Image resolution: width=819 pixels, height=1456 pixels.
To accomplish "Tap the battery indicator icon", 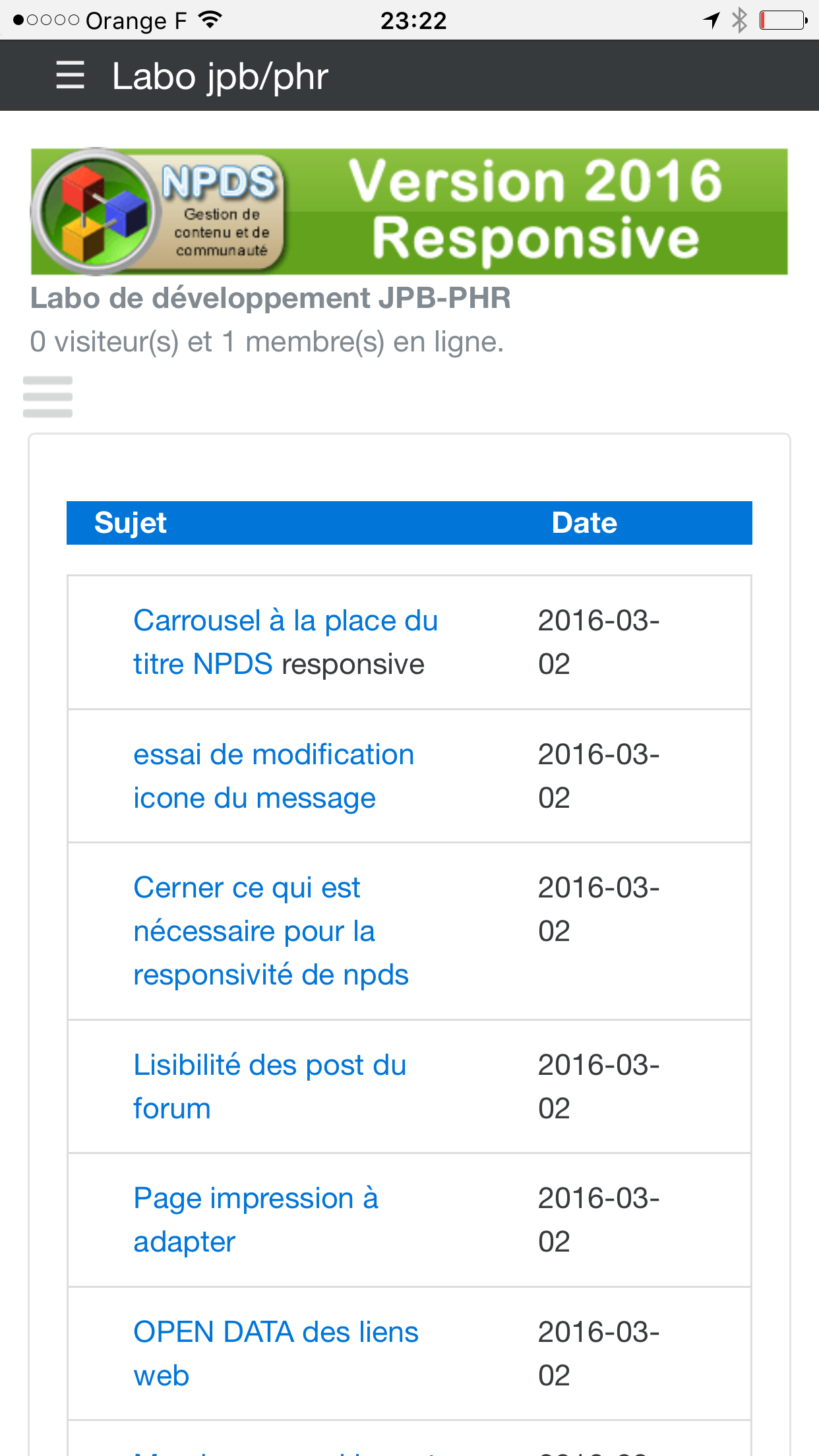I will (x=784, y=20).
